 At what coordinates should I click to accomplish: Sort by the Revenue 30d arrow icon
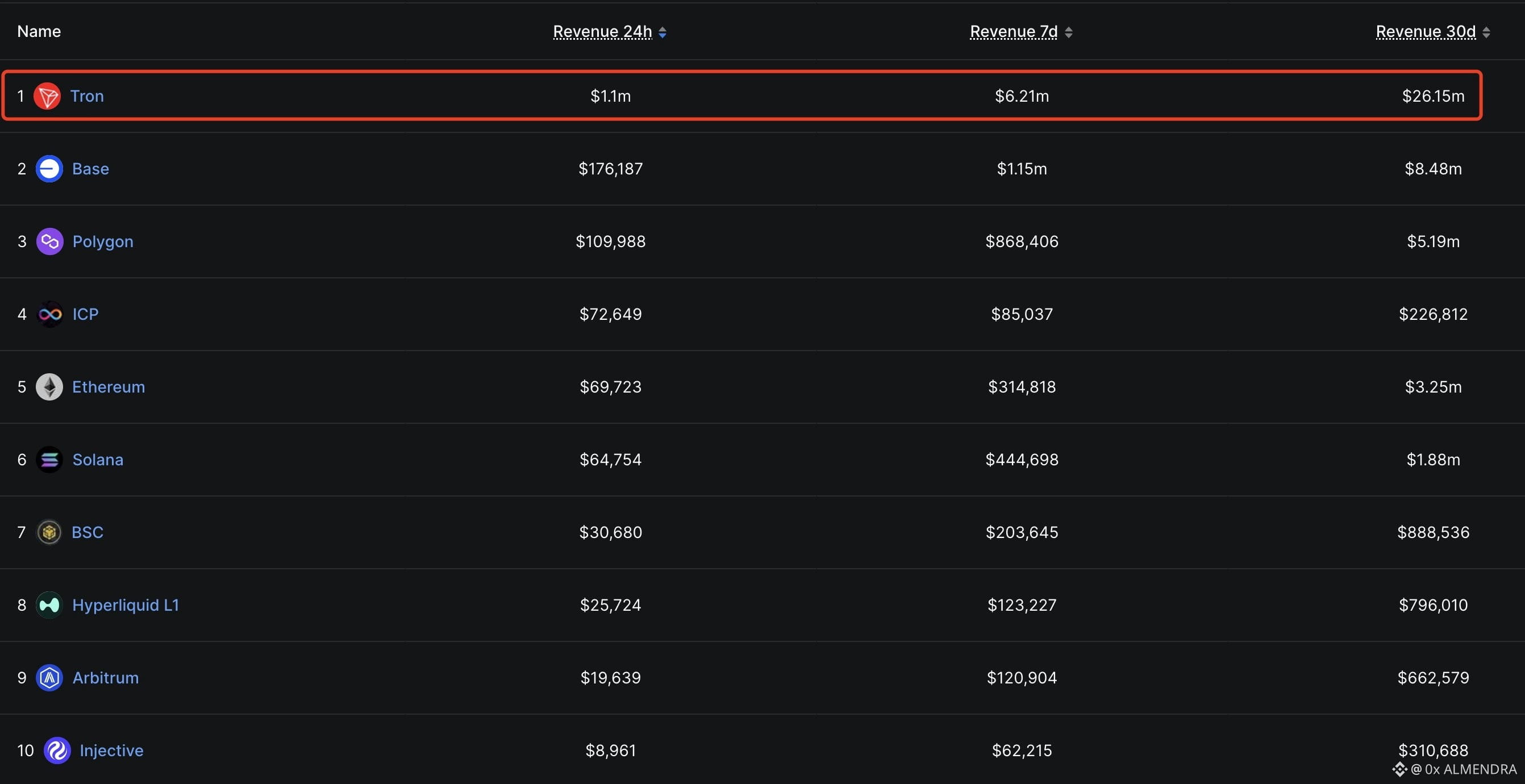tap(1486, 32)
